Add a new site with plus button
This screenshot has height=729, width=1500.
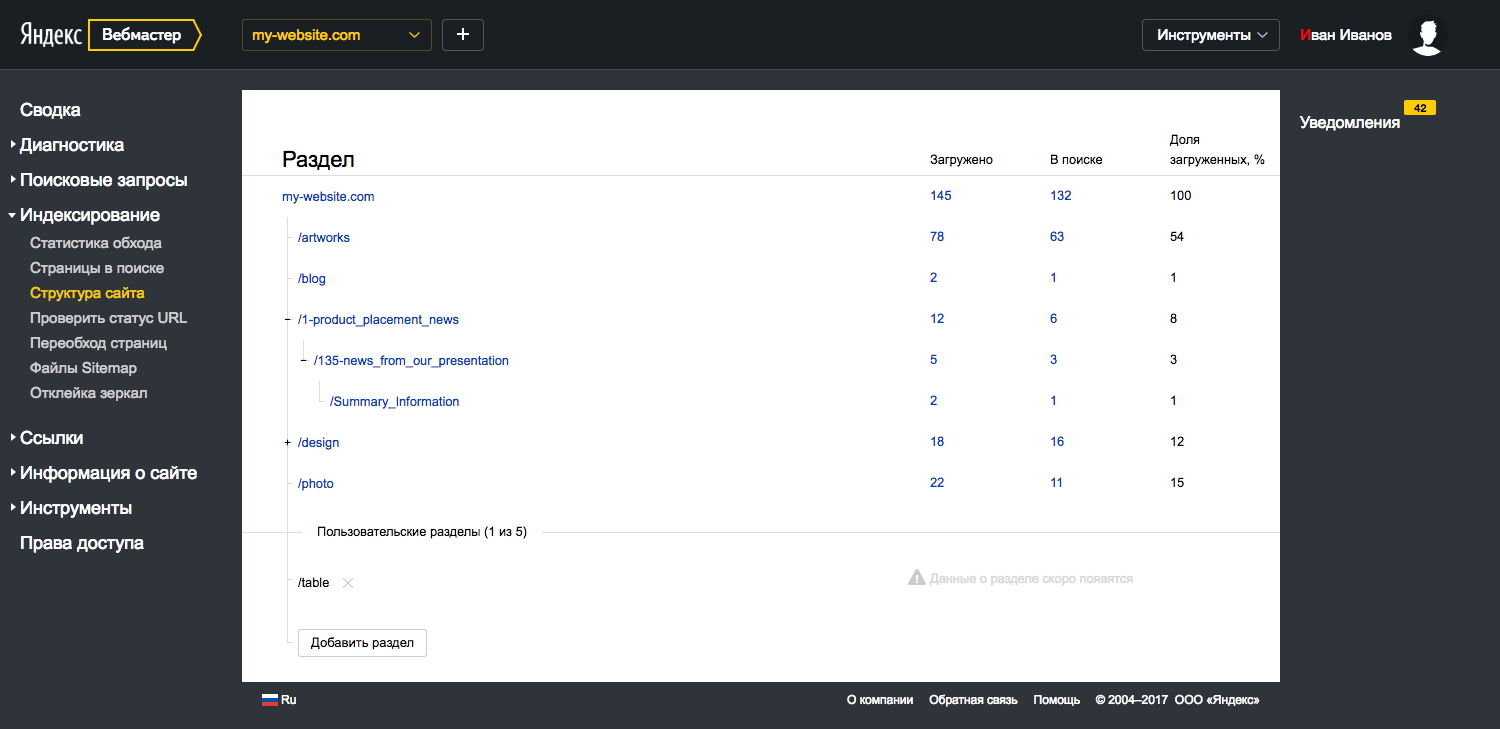point(463,35)
